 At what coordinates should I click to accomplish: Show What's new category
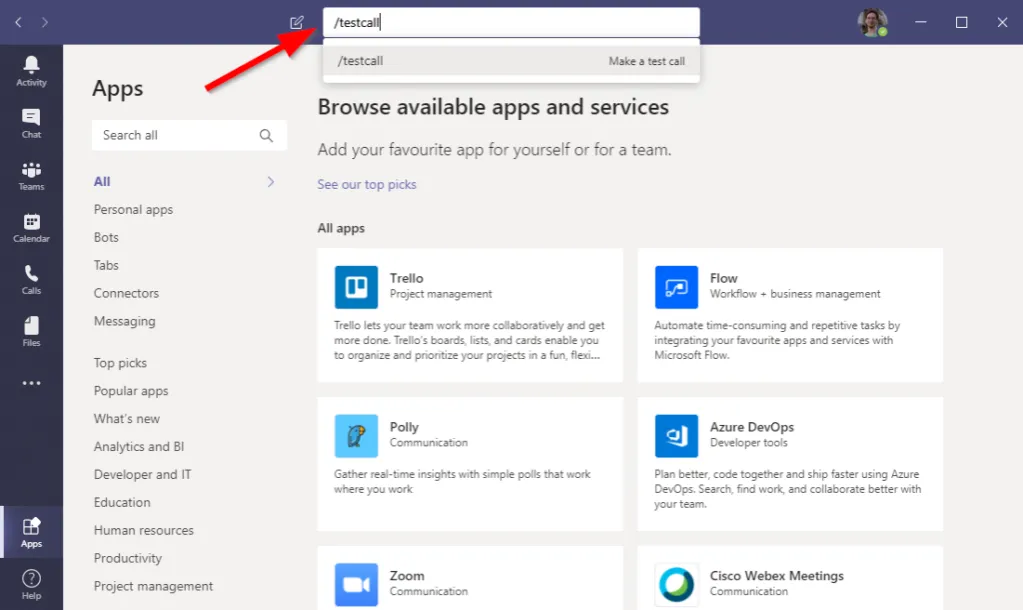click(127, 419)
